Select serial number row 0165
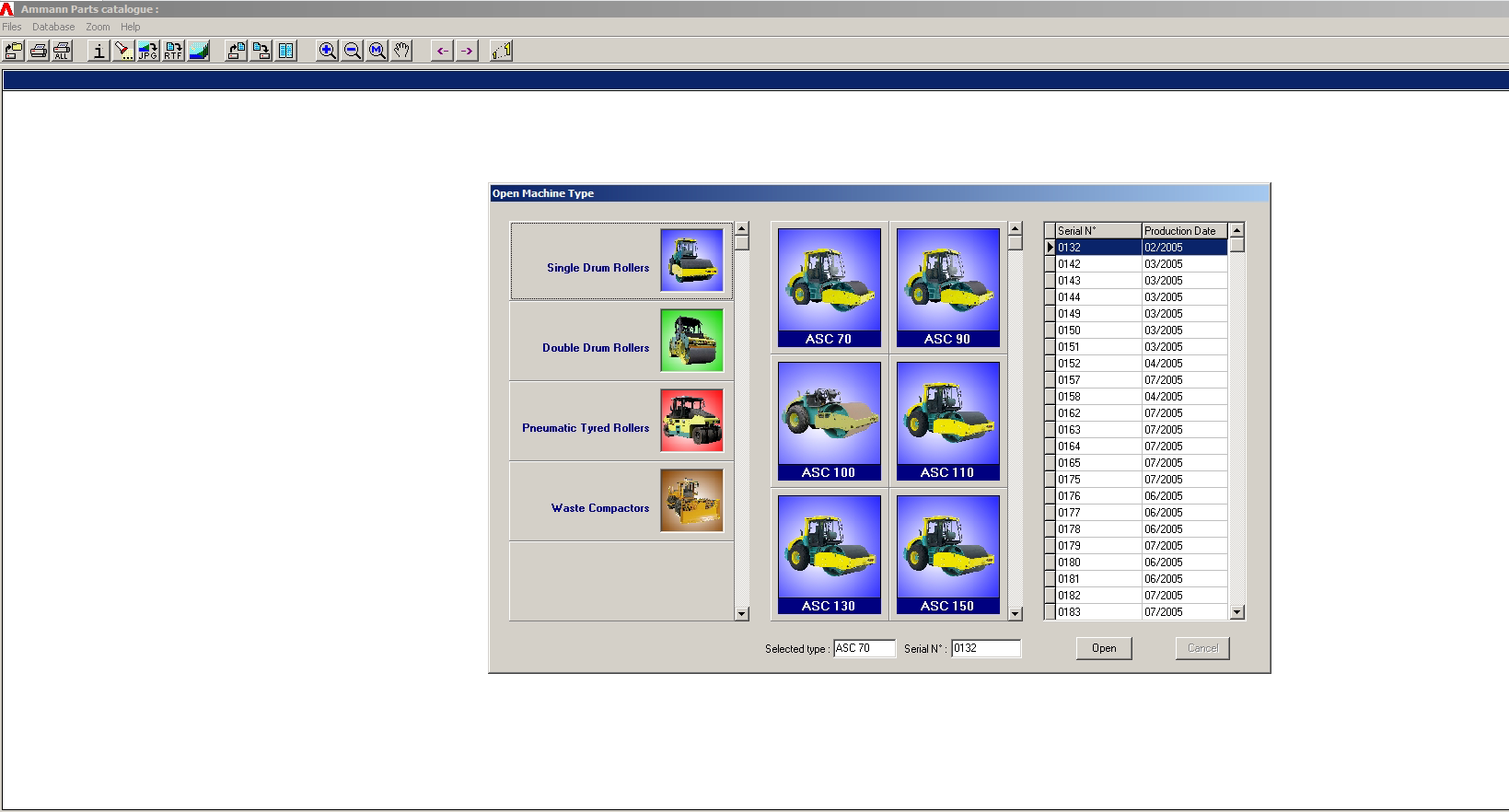Image resolution: width=1509 pixels, height=812 pixels. (x=1142, y=463)
